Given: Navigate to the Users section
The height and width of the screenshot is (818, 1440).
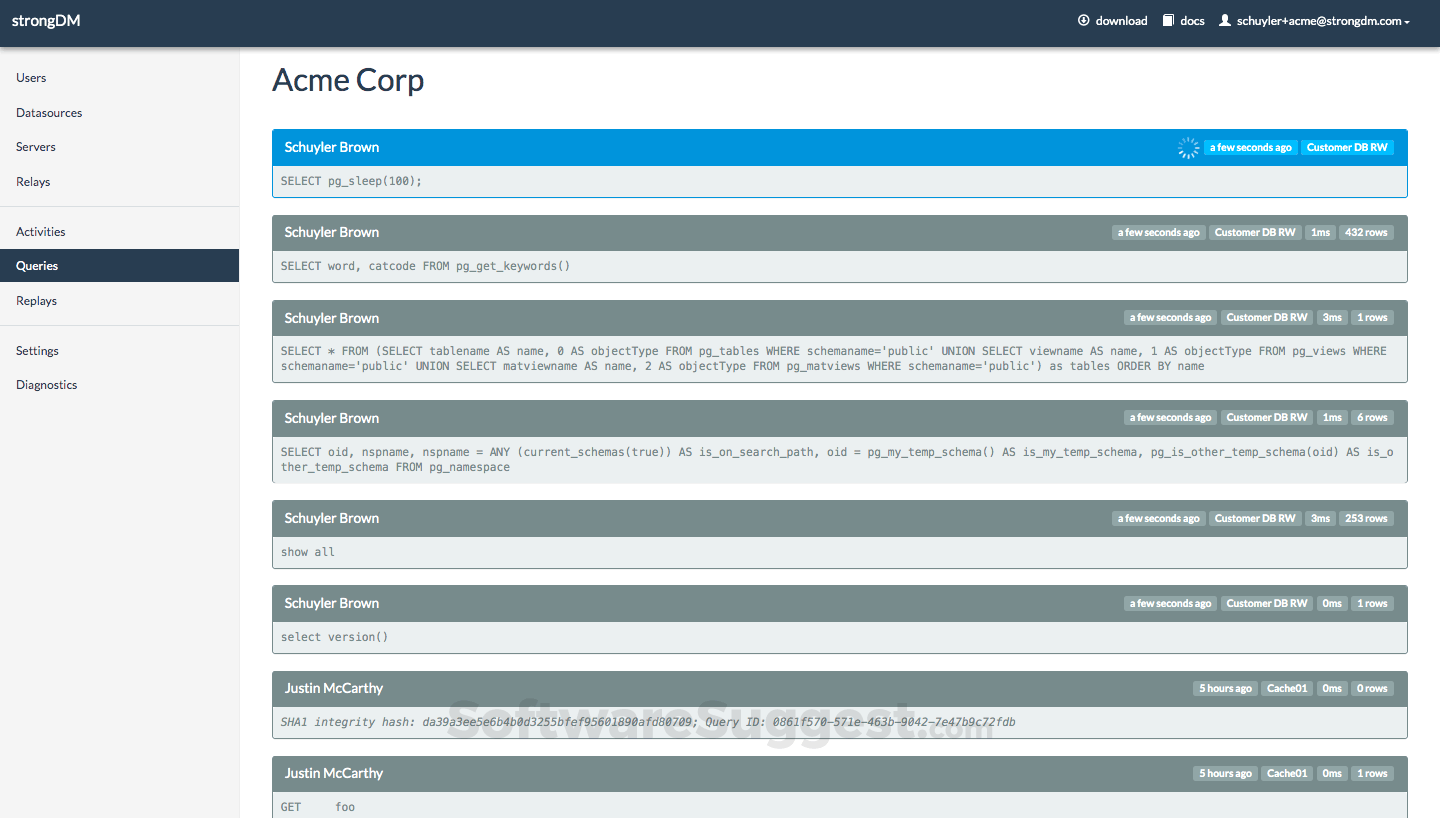Looking at the screenshot, I should point(30,77).
